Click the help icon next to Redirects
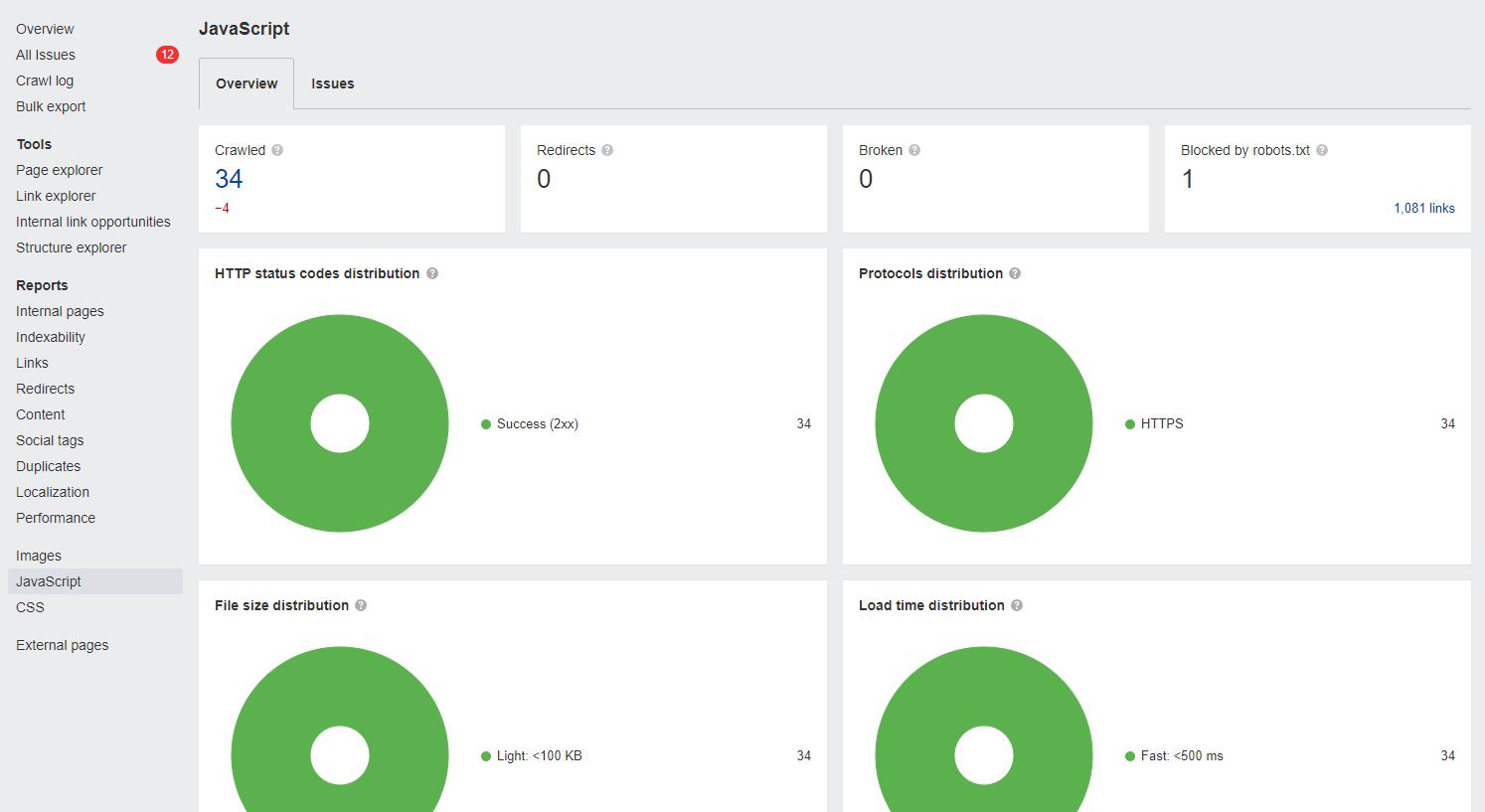Screen dimensions: 1485x812 tap(607, 150)
